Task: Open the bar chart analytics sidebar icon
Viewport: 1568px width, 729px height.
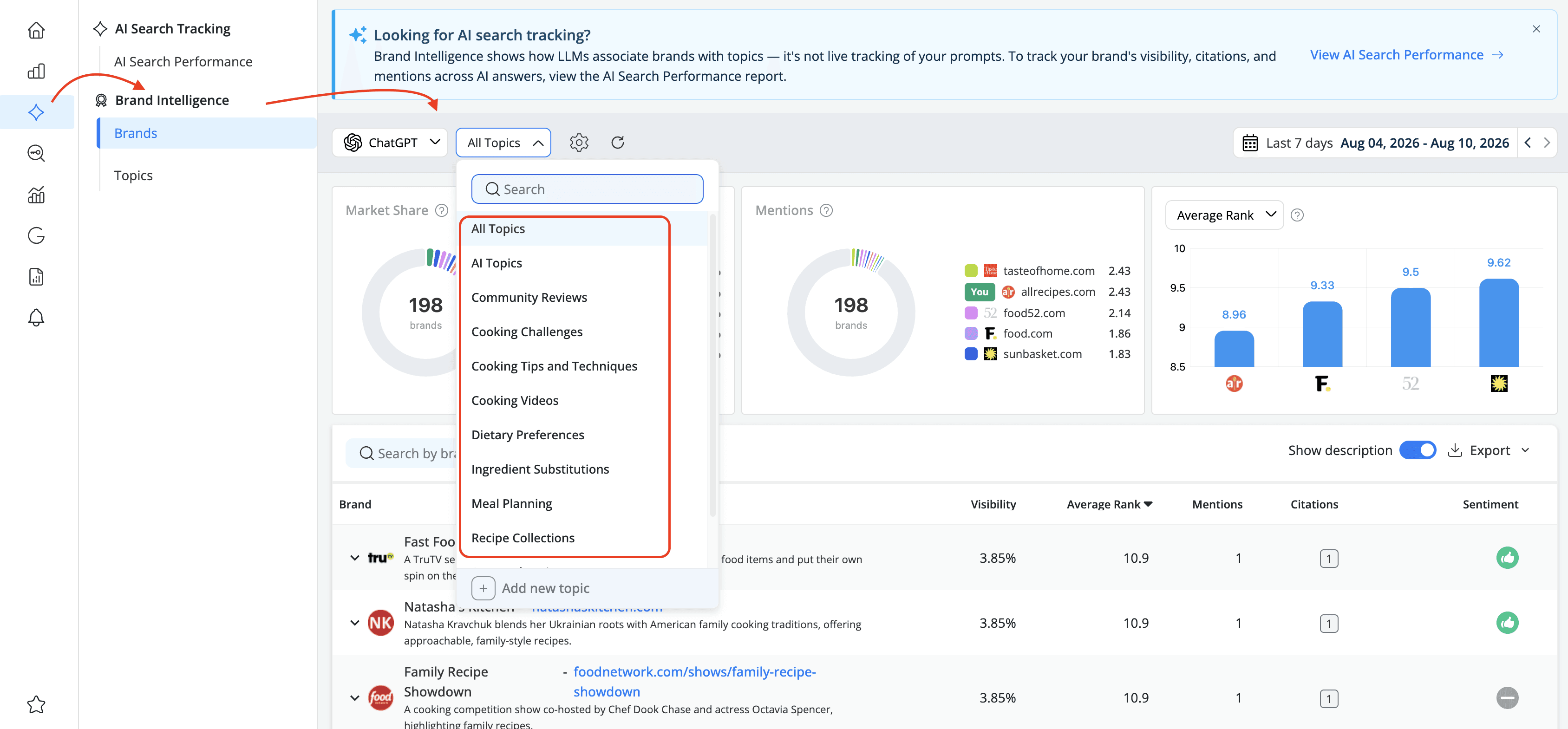Action: click(x=36, y=71)
